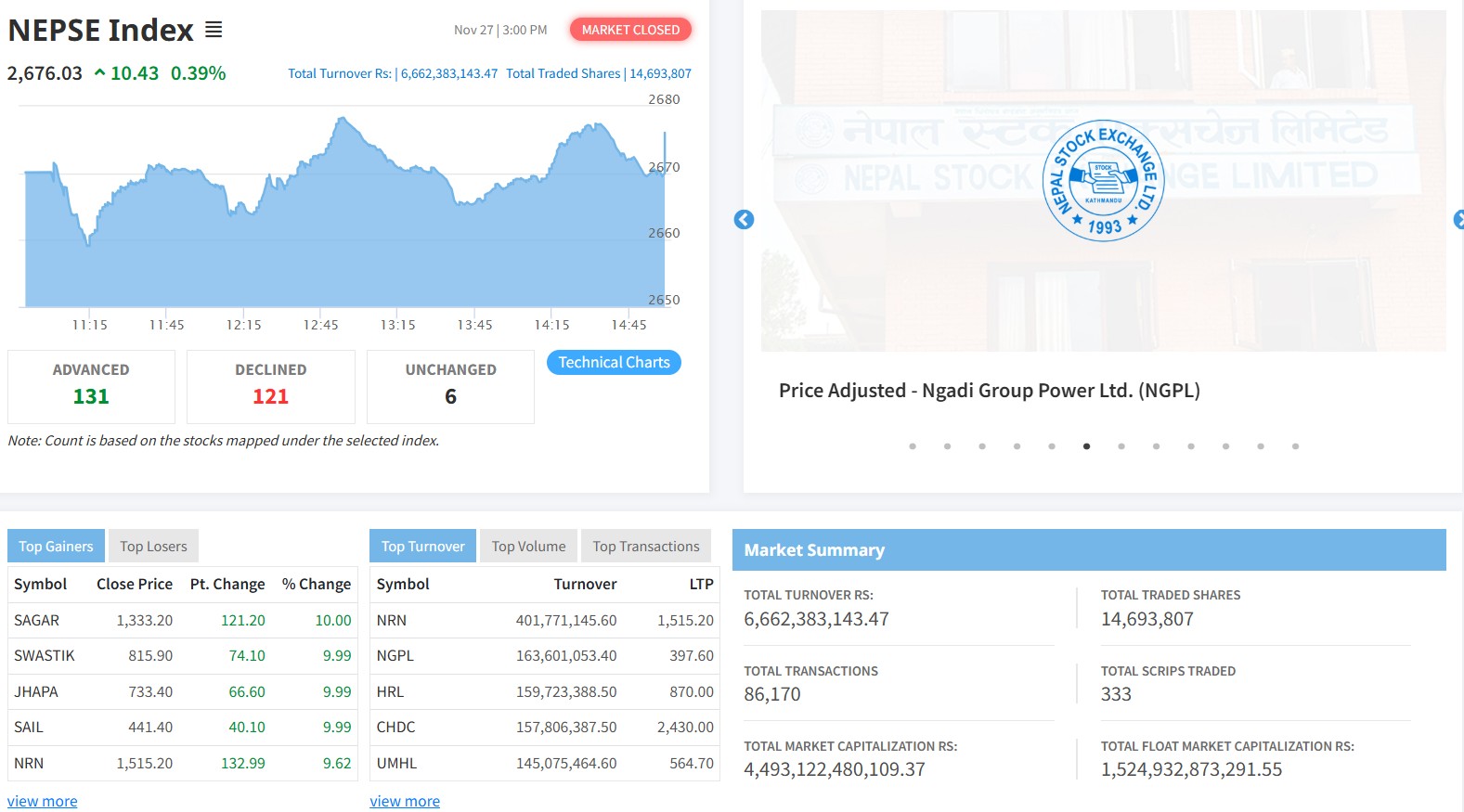Image resolution: width=1464 pixels, height=812 pixels.
Task: Switch to the Top Volume tab
Action: (x=528, y=547)
